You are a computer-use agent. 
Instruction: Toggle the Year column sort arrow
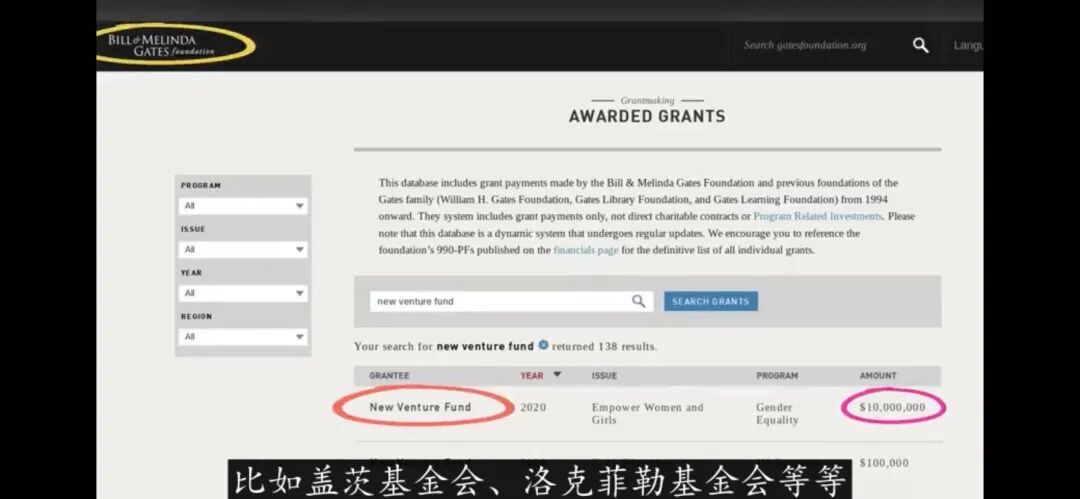[x=557, y=375]
